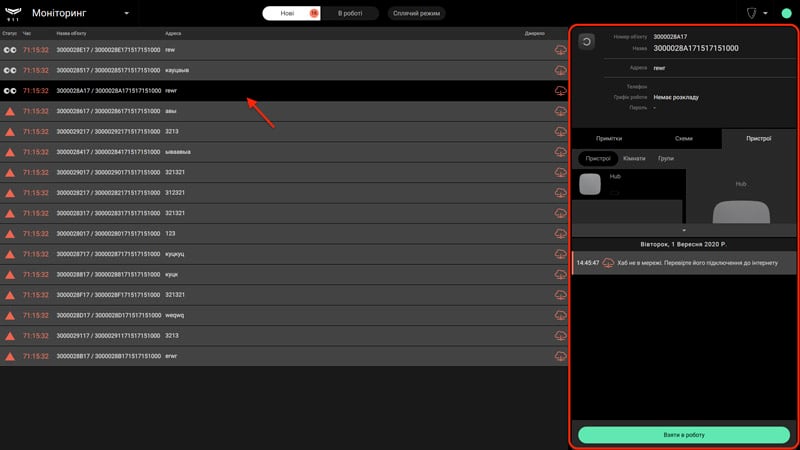The width and height of the screenshot is (800, 450).
Task: Open the Схеми tab in details panel
Action: tap(684, 138)
